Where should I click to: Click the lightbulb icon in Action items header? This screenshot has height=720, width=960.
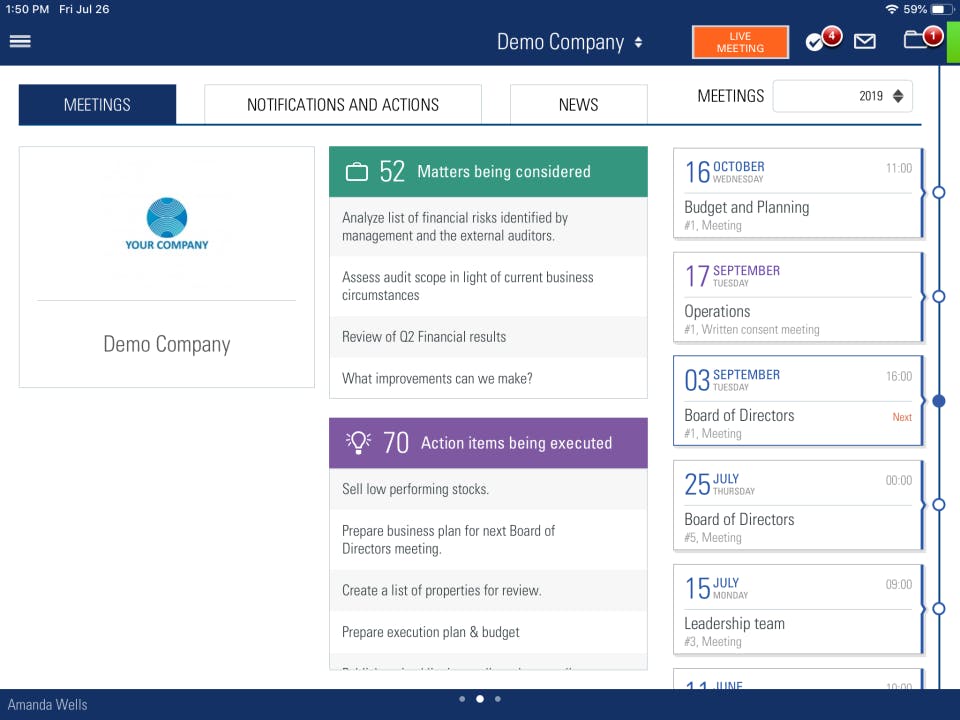pos(358,442)
